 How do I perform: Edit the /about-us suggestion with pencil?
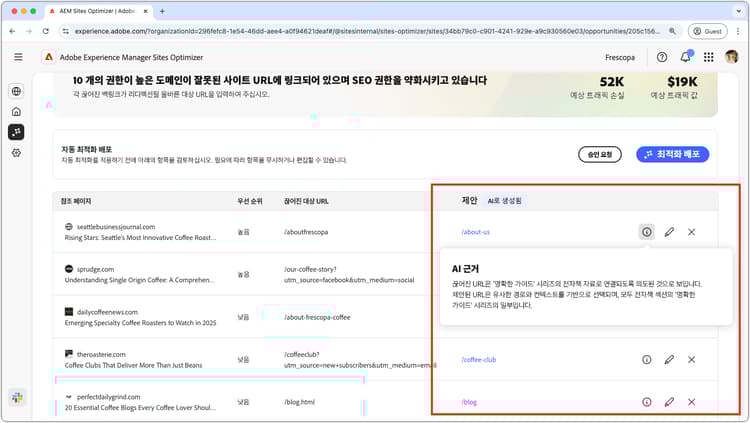(669, 232)
